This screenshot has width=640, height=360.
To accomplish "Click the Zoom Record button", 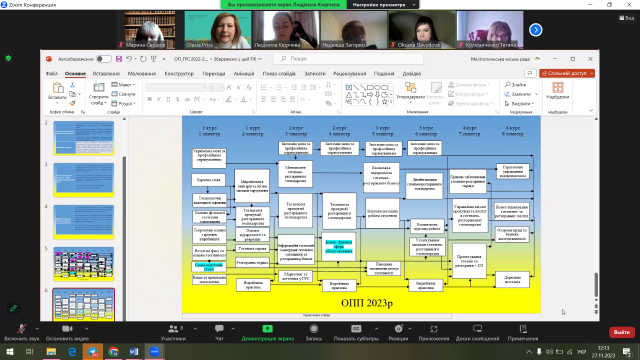I will 313,332.
